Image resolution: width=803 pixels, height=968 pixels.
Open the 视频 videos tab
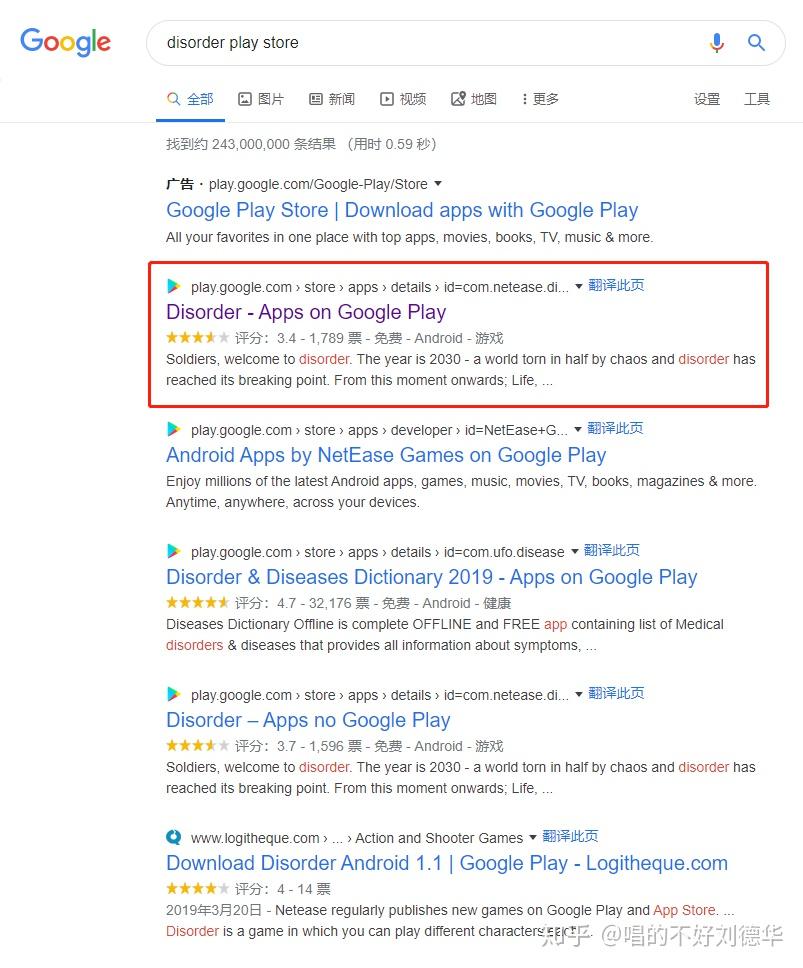click(x=403, y=99)
